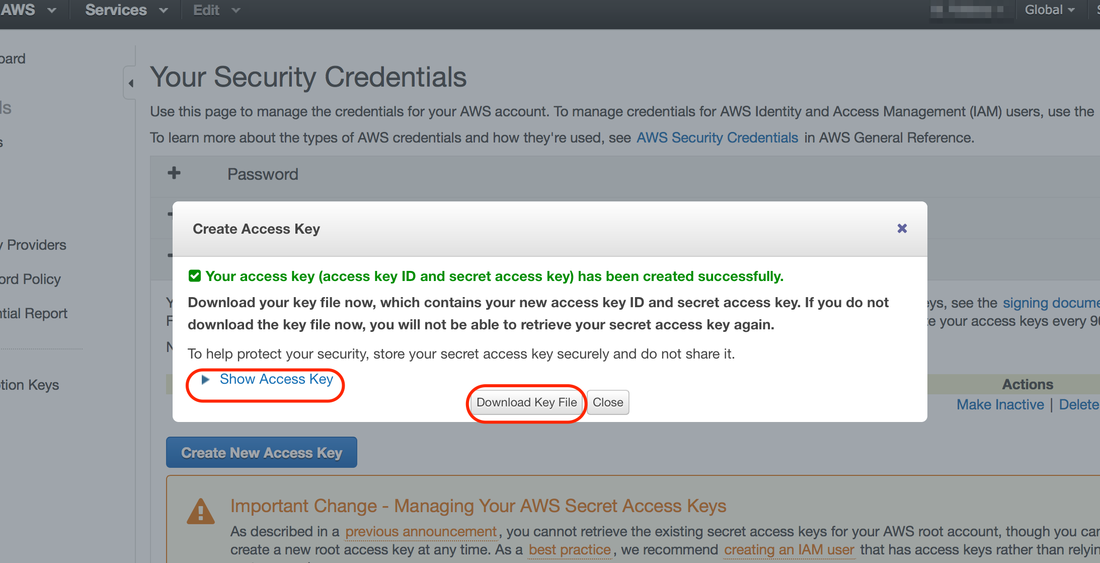Click the Download Key File button
This screenshot has width=1100, height=563.
tap(527, 402)
